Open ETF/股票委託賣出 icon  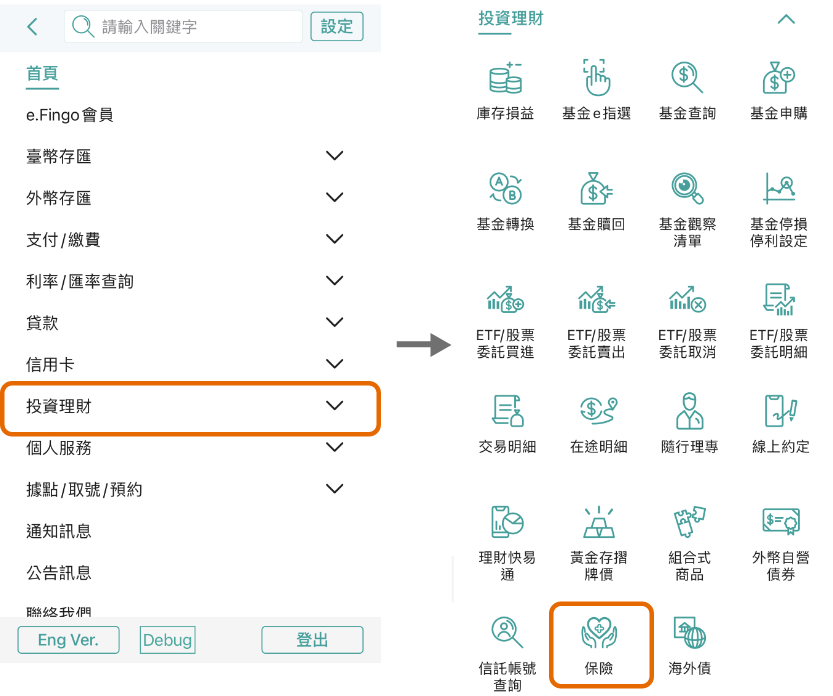(597, 299)
